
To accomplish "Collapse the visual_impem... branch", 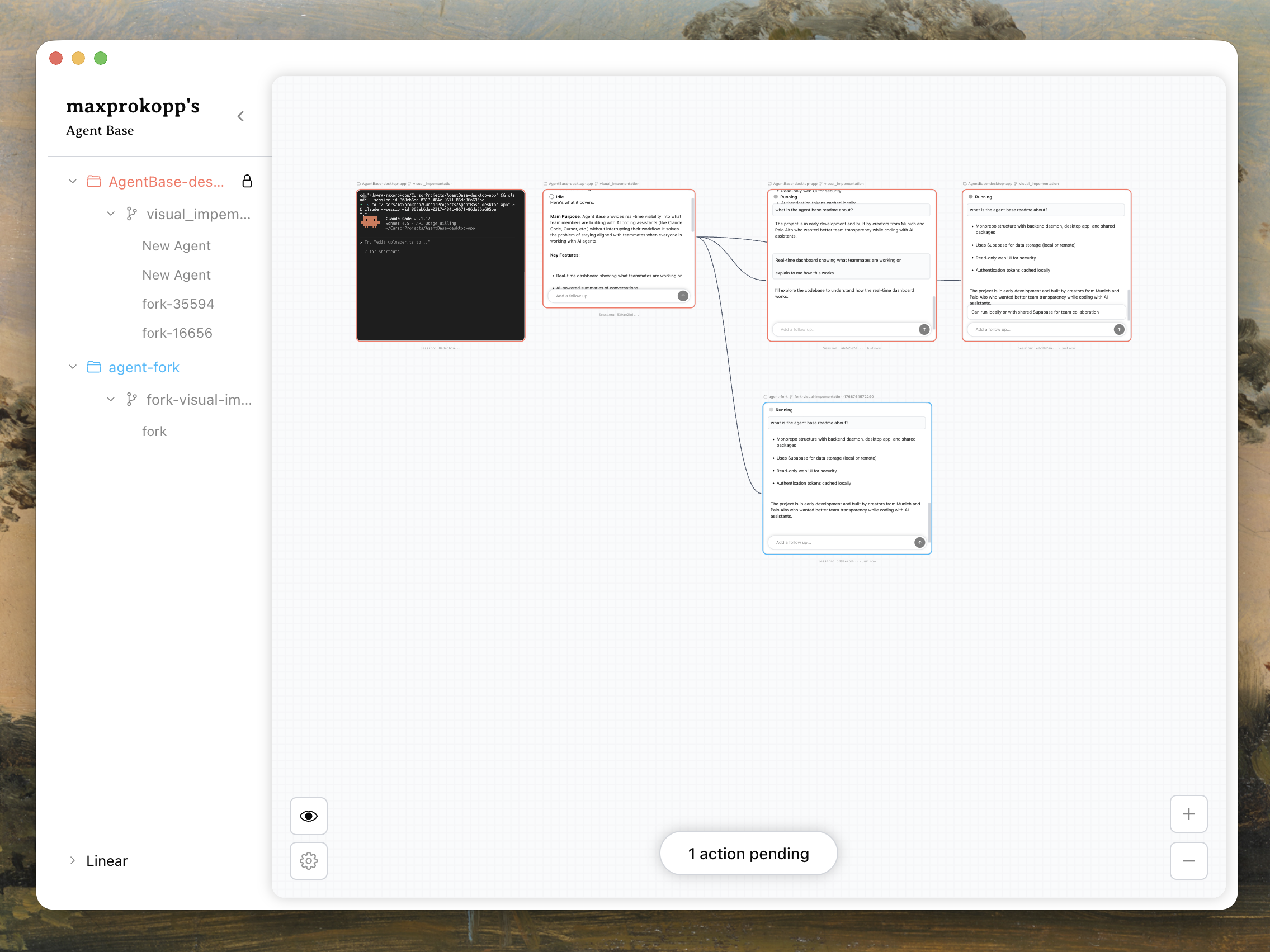I will [x=111, y=214].
